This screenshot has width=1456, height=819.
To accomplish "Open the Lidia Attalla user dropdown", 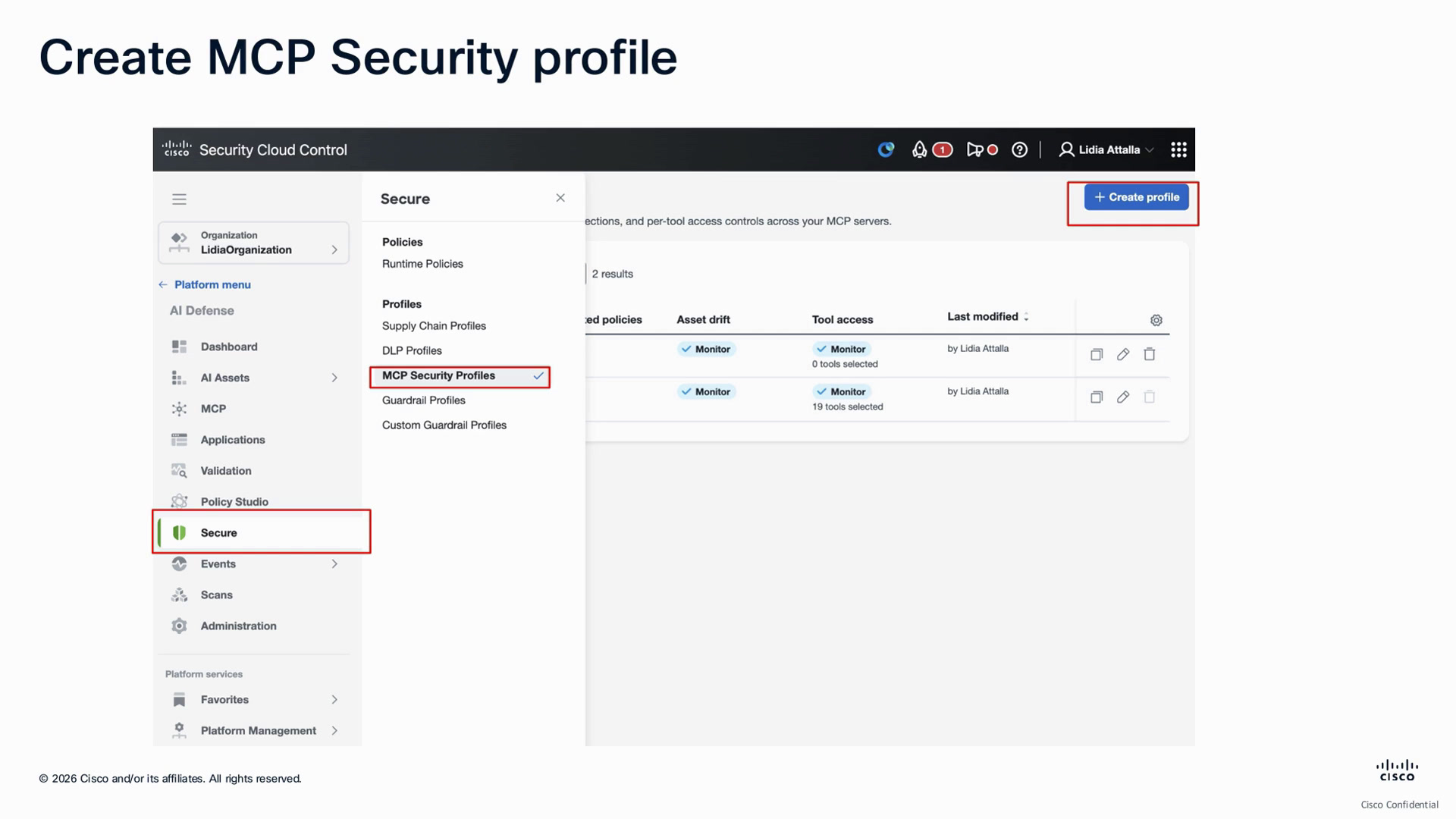I will pyautogui.click(x=1106, y=149).
